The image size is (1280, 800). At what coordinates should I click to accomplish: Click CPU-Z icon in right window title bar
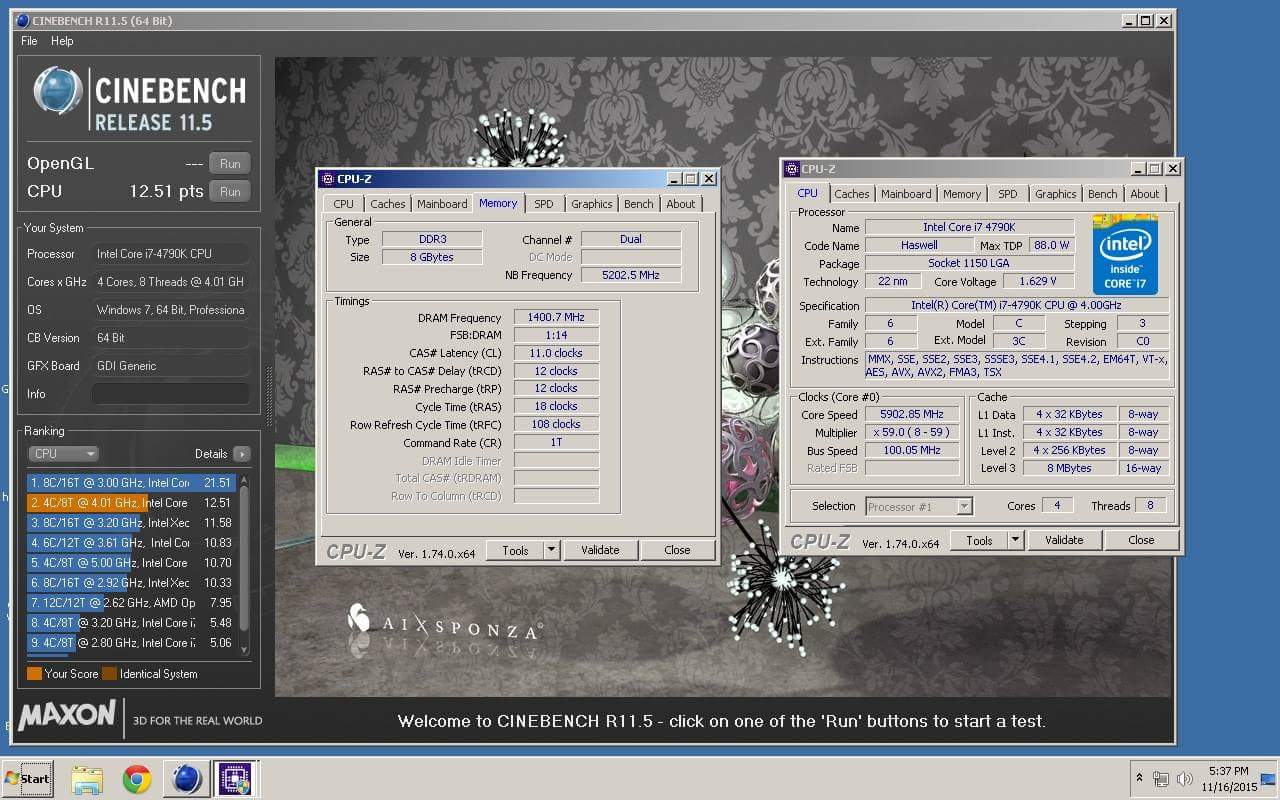point(791,169)
